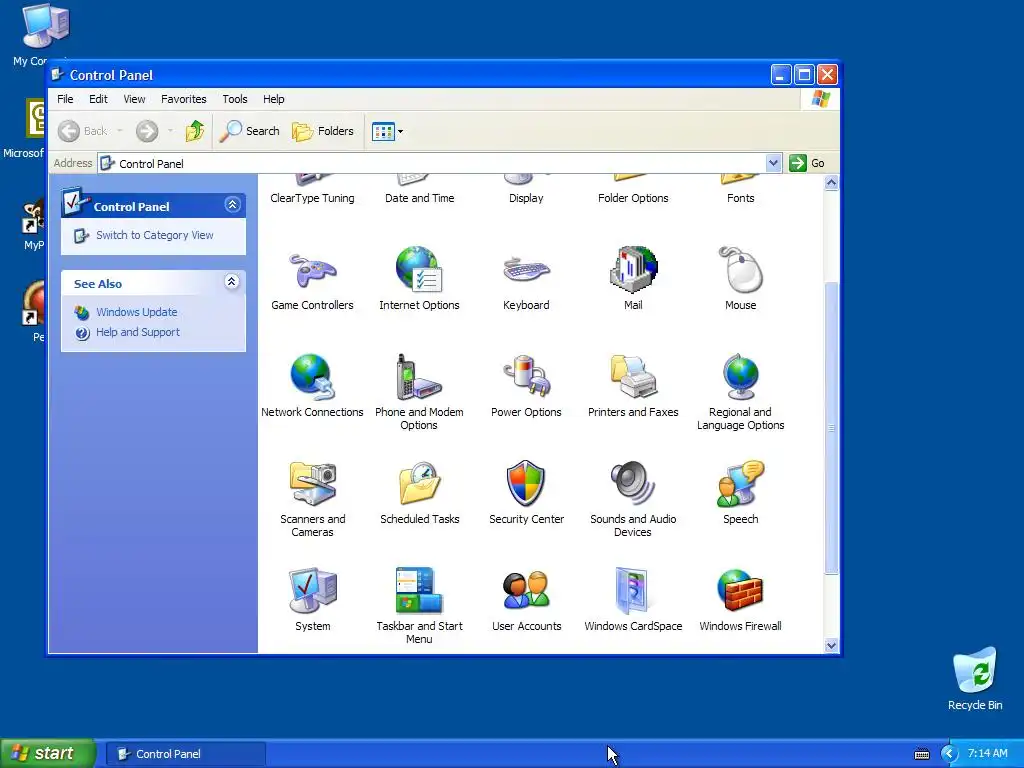Screen dimensions: 1024x768
Task: Click the Go button
Action: (x=807, y=163)
